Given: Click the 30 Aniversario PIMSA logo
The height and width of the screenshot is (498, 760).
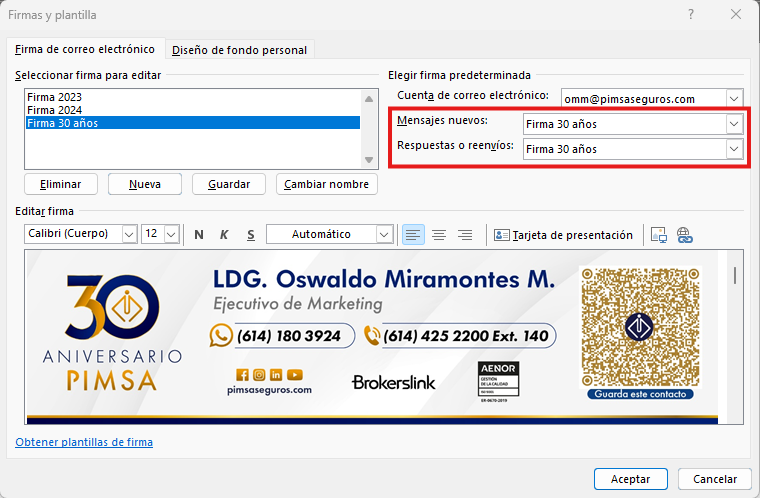Looking at the screenshot, I should click(x=112, y=332).
